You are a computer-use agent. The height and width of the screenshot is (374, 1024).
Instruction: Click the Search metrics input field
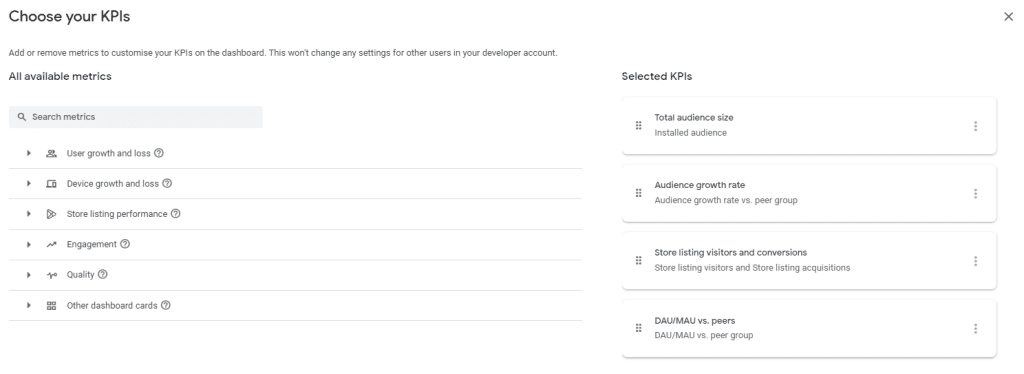pos(136,117)
